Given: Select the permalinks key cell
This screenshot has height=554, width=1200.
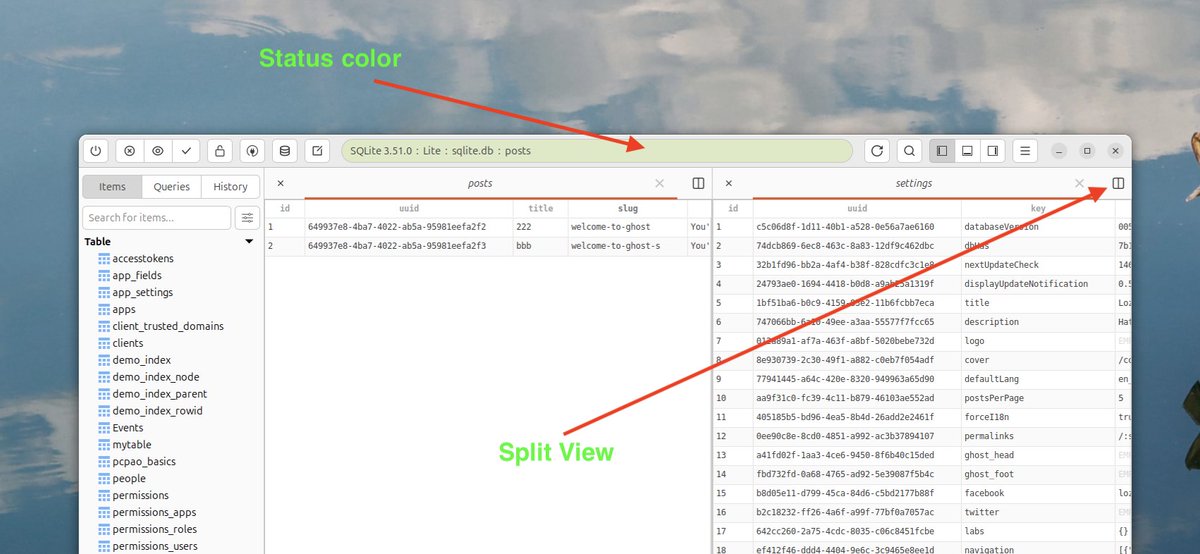Looking at the screenshot, I should pos(1038,436).
